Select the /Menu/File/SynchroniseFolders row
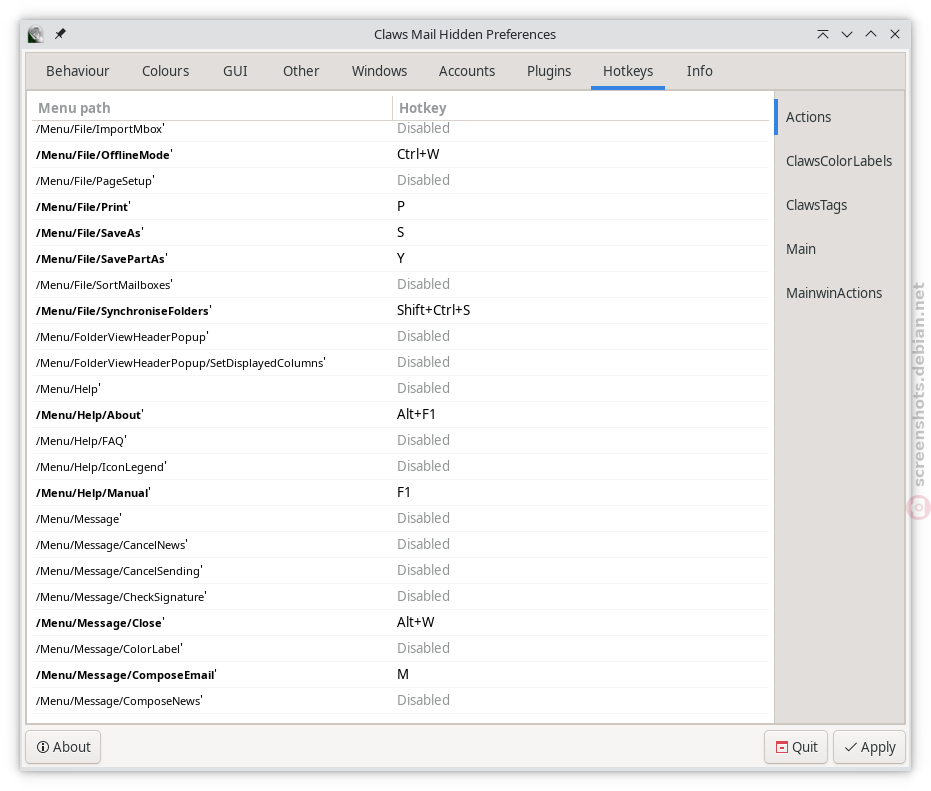Viewport: 931px width, 791px height. point(401,311)
